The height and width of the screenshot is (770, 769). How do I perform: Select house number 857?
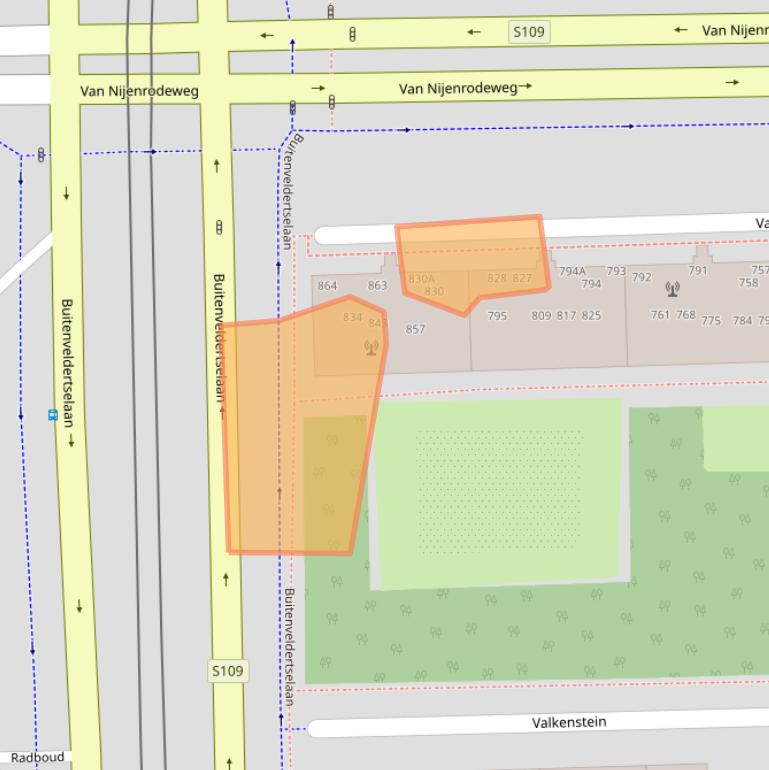[415, 329]
